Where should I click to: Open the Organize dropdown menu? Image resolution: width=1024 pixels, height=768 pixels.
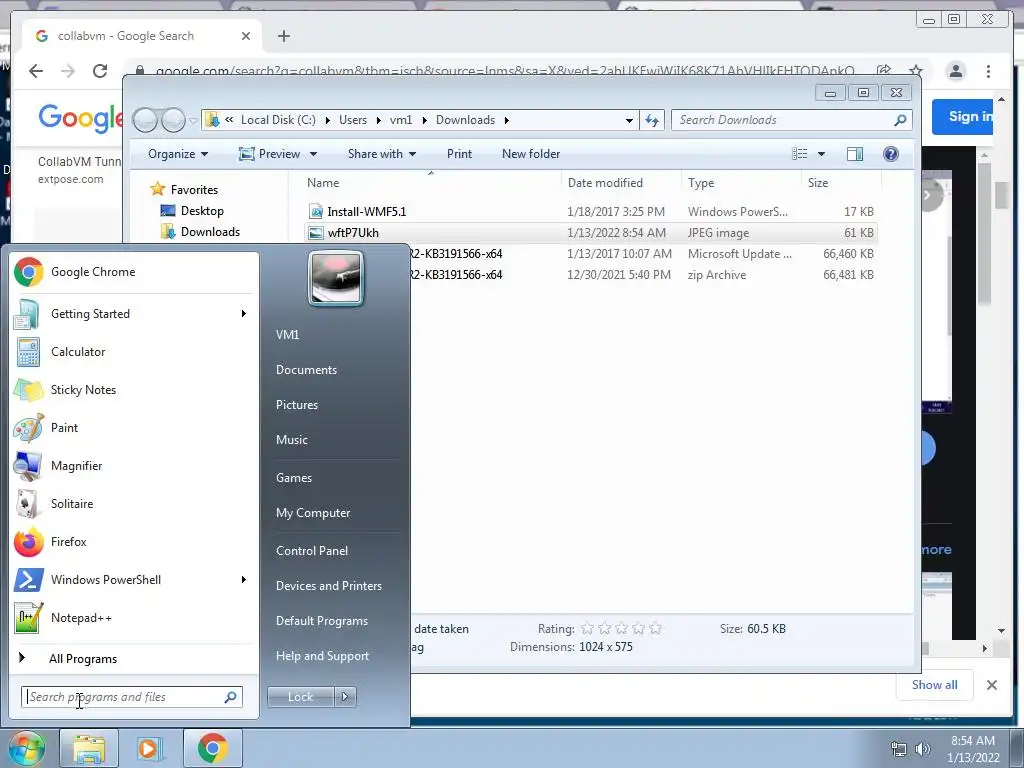tap(178, 153)
